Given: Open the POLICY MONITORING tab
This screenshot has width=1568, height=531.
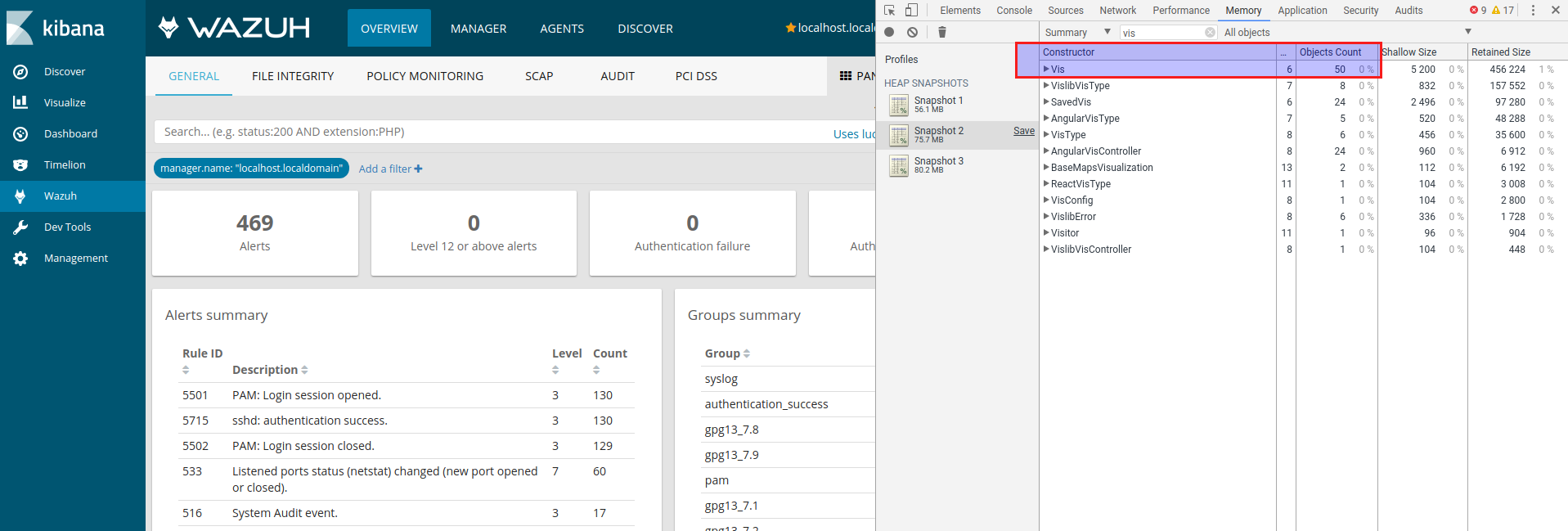Looking at the screenshot, I should coord(425,76).
